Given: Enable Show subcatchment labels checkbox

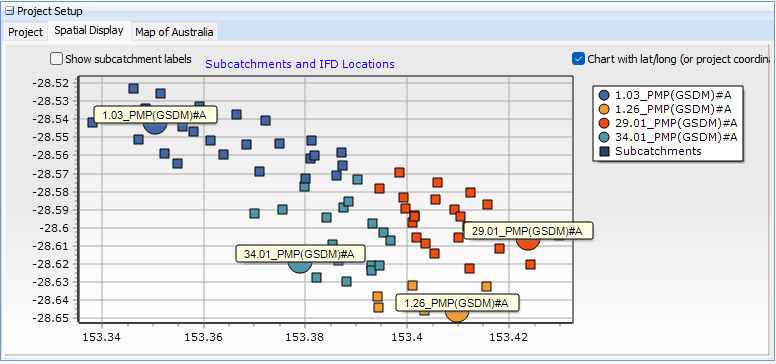Looking at the screenshot, I should pyautogui.click(x=56, y=59).
